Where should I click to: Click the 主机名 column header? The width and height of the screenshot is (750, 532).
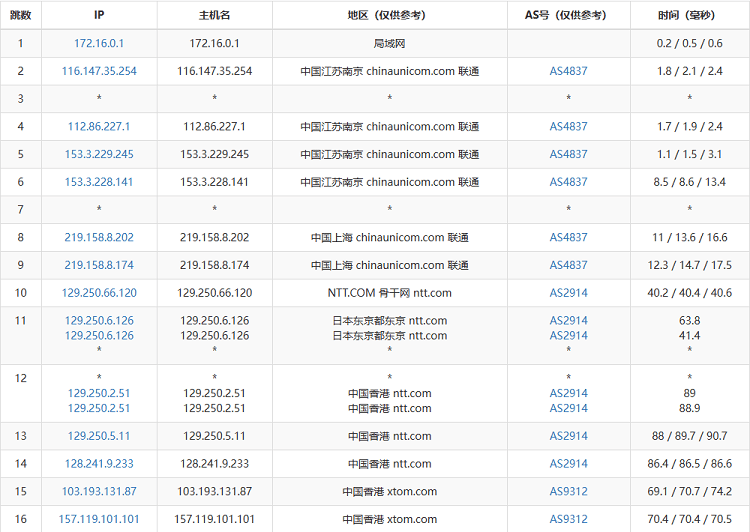pos(214,15)
